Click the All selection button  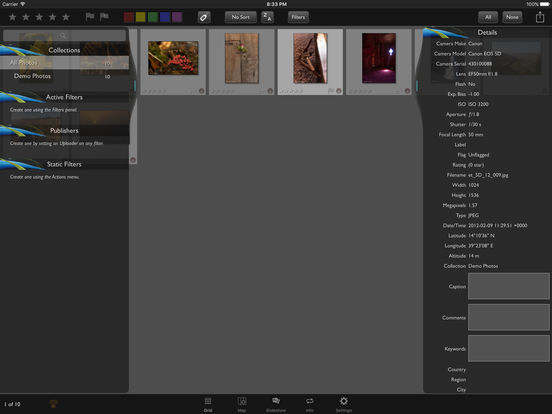point(488,17)
